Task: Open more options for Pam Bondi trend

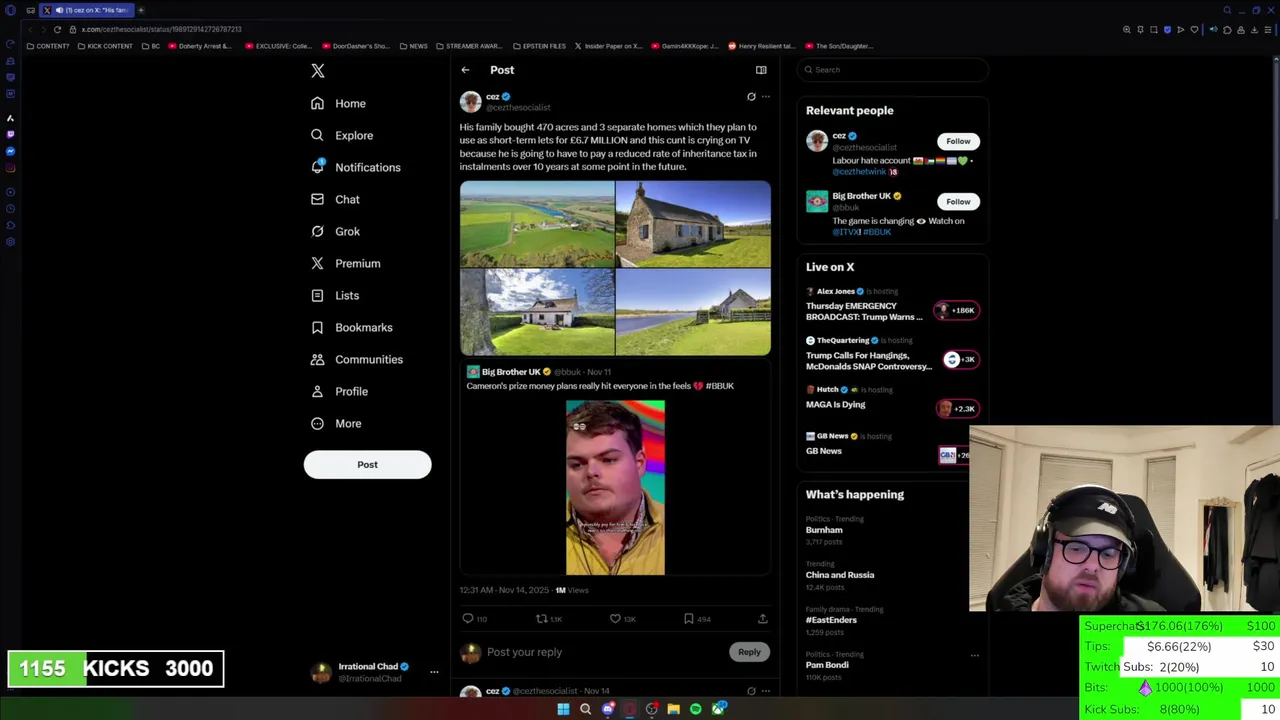Action: point(974,656)
